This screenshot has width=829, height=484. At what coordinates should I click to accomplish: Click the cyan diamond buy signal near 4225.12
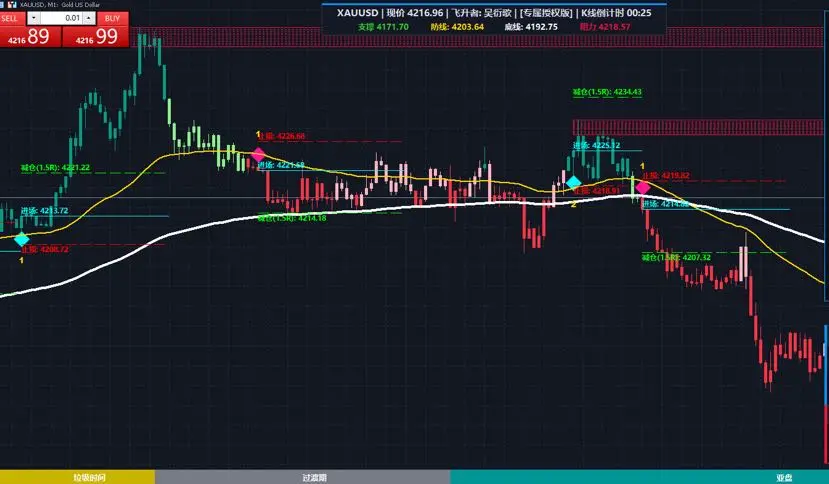coord(574,183)
